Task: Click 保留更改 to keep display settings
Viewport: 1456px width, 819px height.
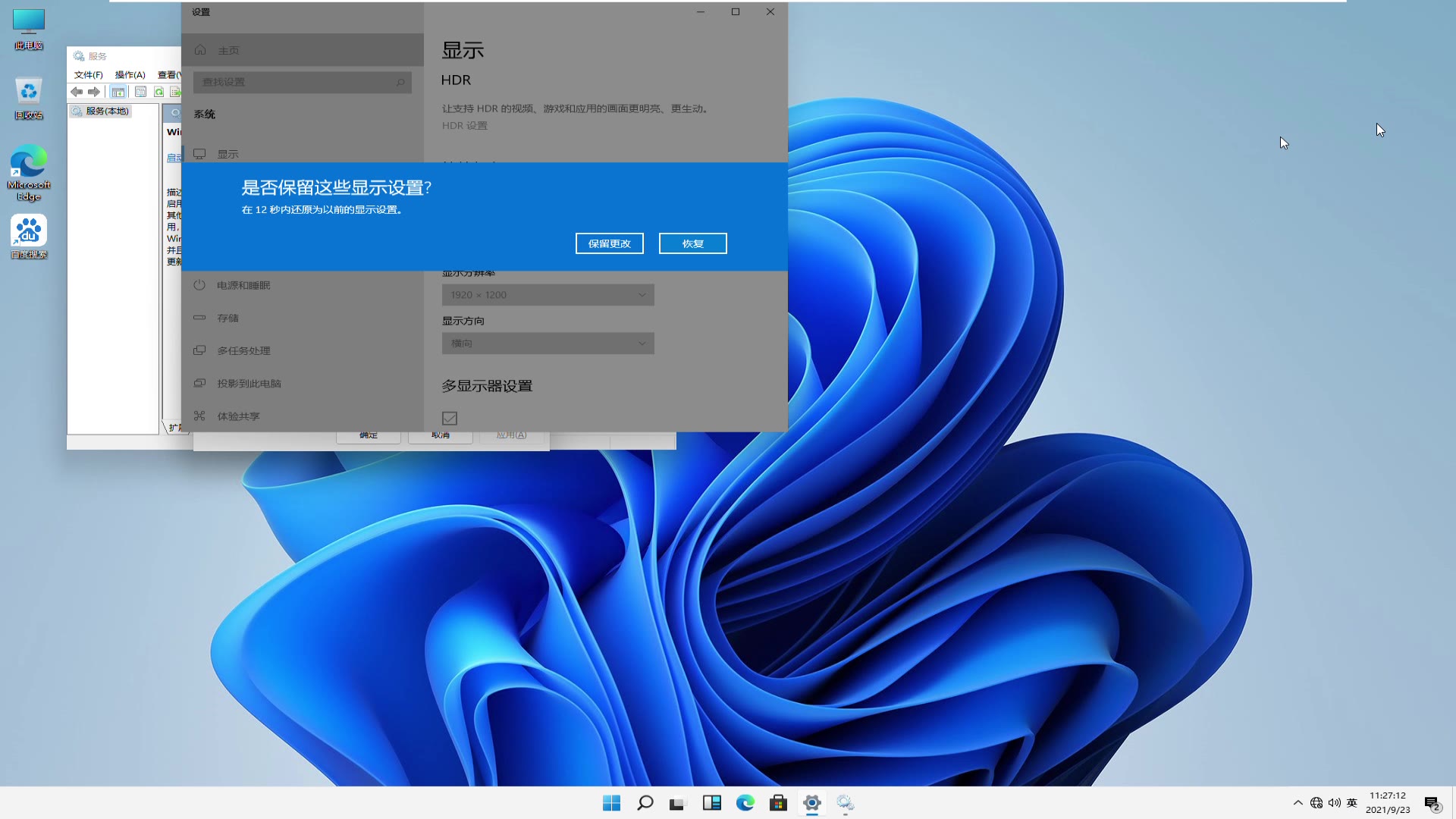Action: coord(609,243)
